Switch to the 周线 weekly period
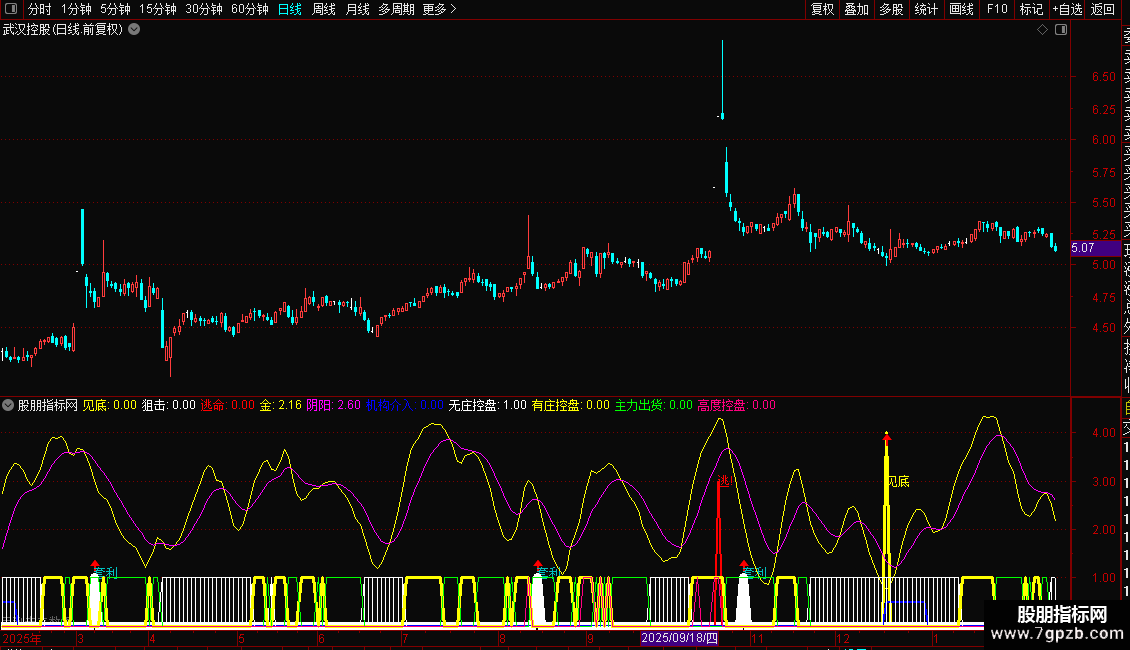The height and width of the screenshot is (650, 1130). pyautogui.click(x=324, y=10)
